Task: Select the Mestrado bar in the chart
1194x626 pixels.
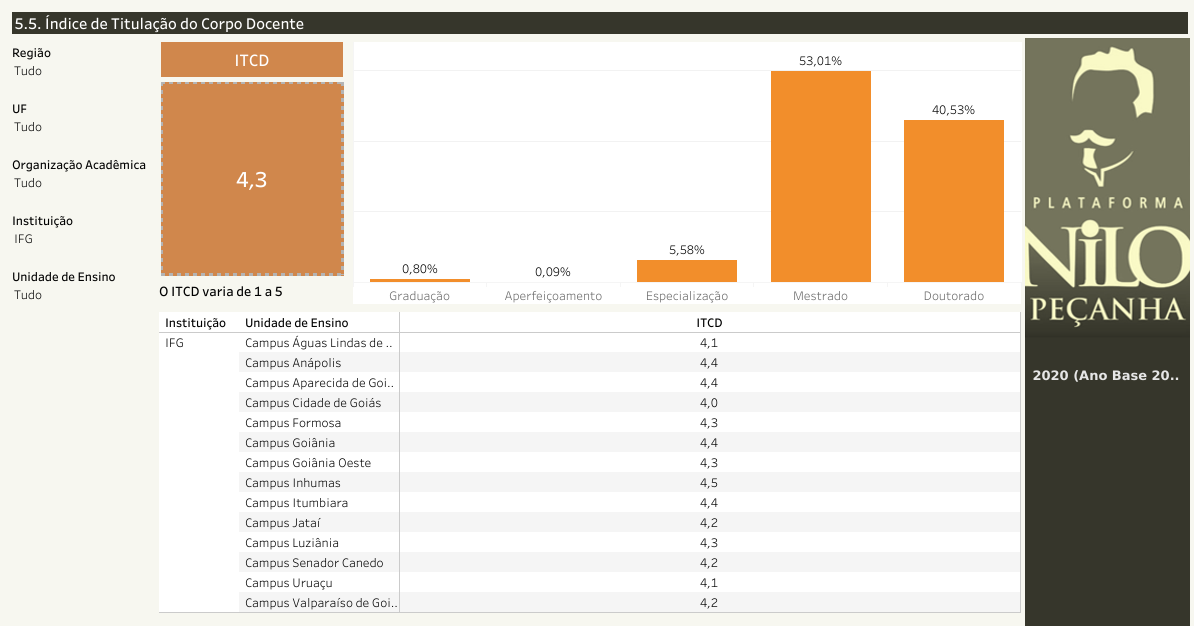Action: 820,177
